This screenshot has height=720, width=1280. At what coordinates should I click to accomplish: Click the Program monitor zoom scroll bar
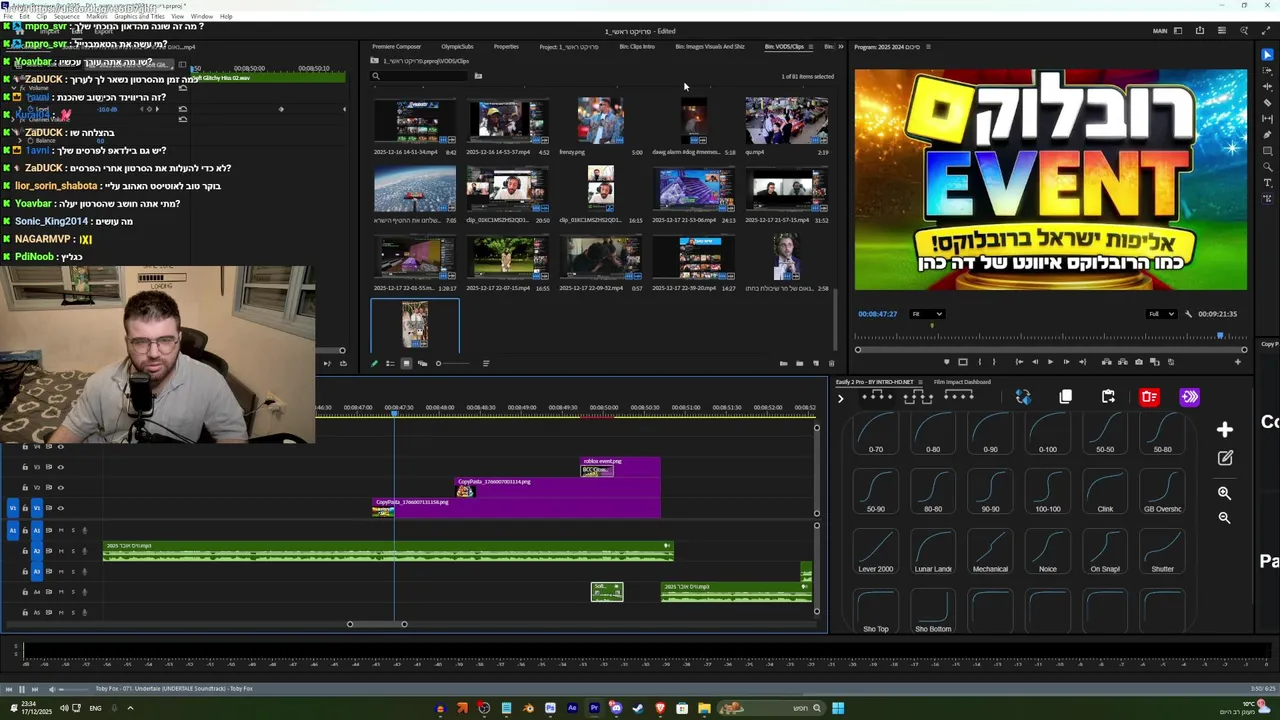coord(1051,350)
